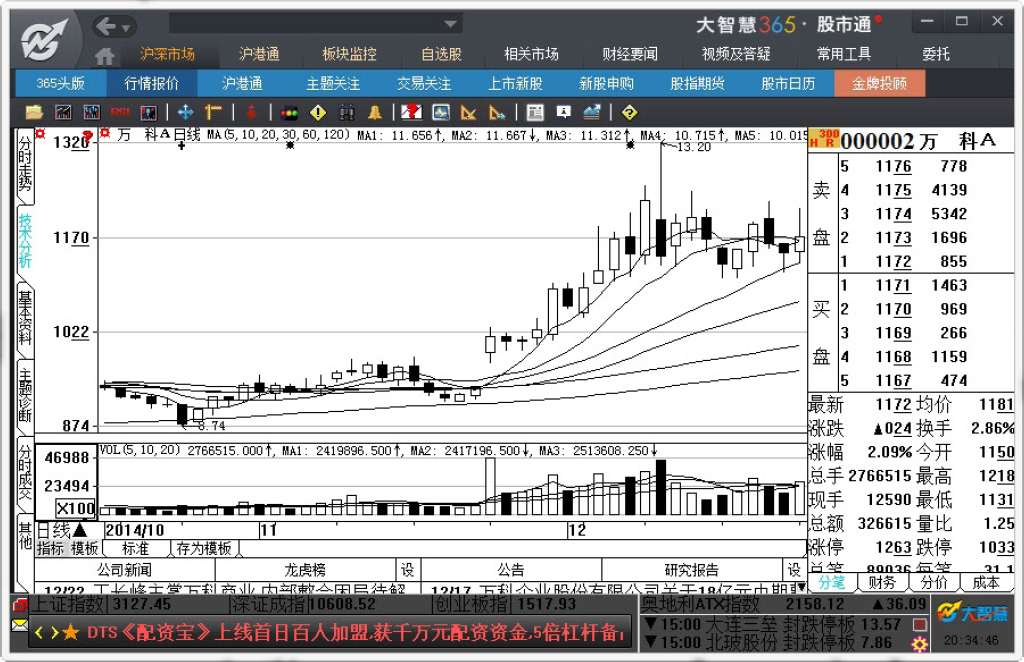Click the line chart toolbar icon
Screen dimensions: 1024x662
tap(63, 112)
